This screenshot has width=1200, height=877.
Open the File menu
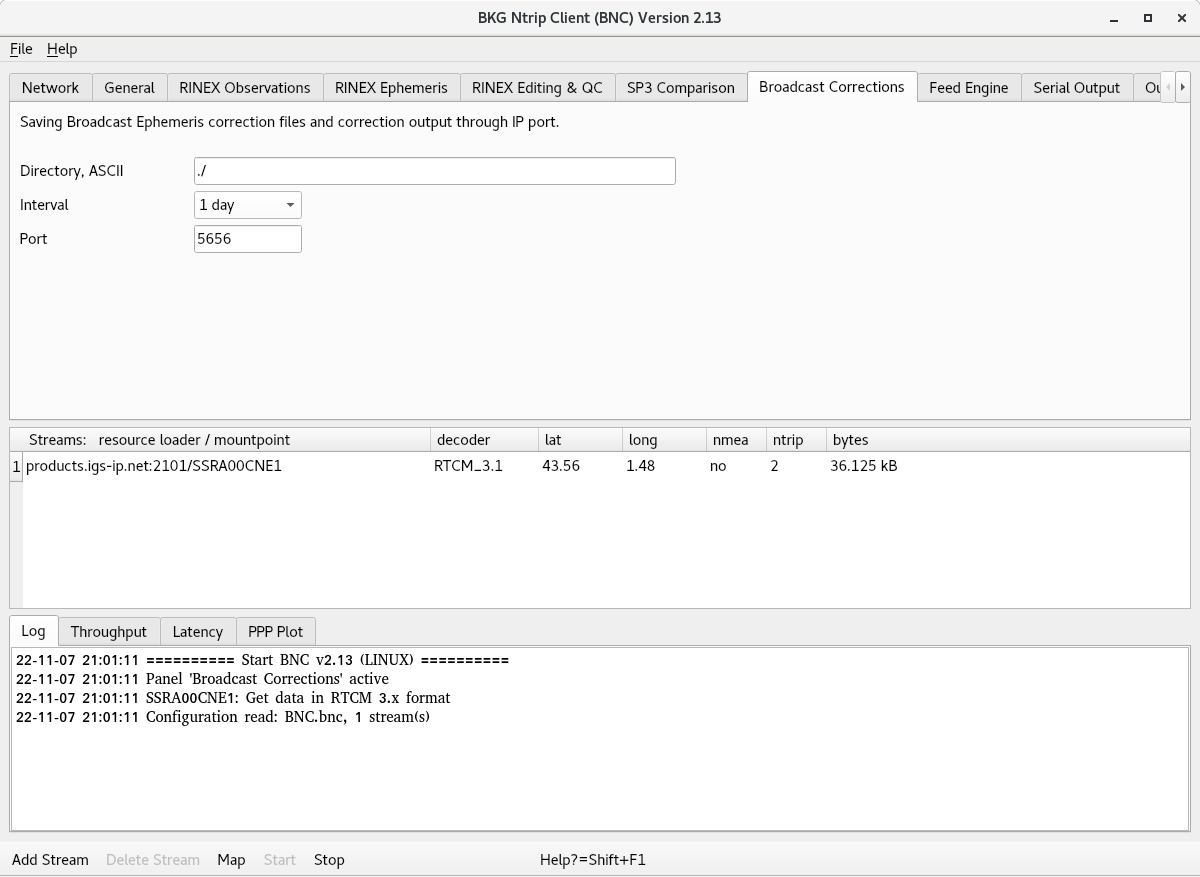(21, 49)
